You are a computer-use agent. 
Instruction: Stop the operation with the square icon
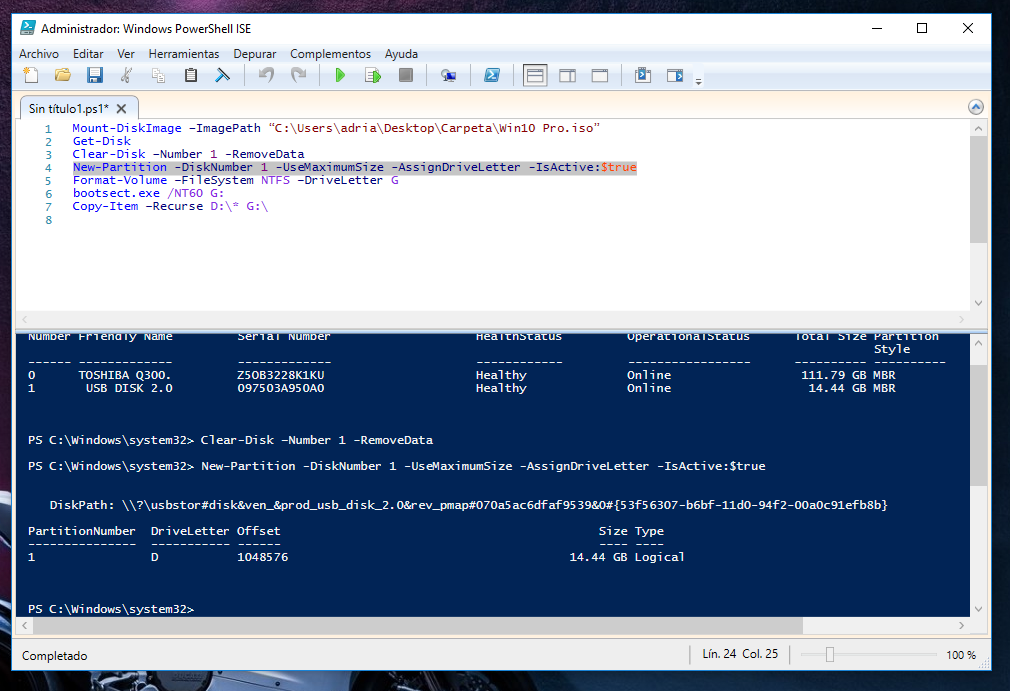pos(406,75)
